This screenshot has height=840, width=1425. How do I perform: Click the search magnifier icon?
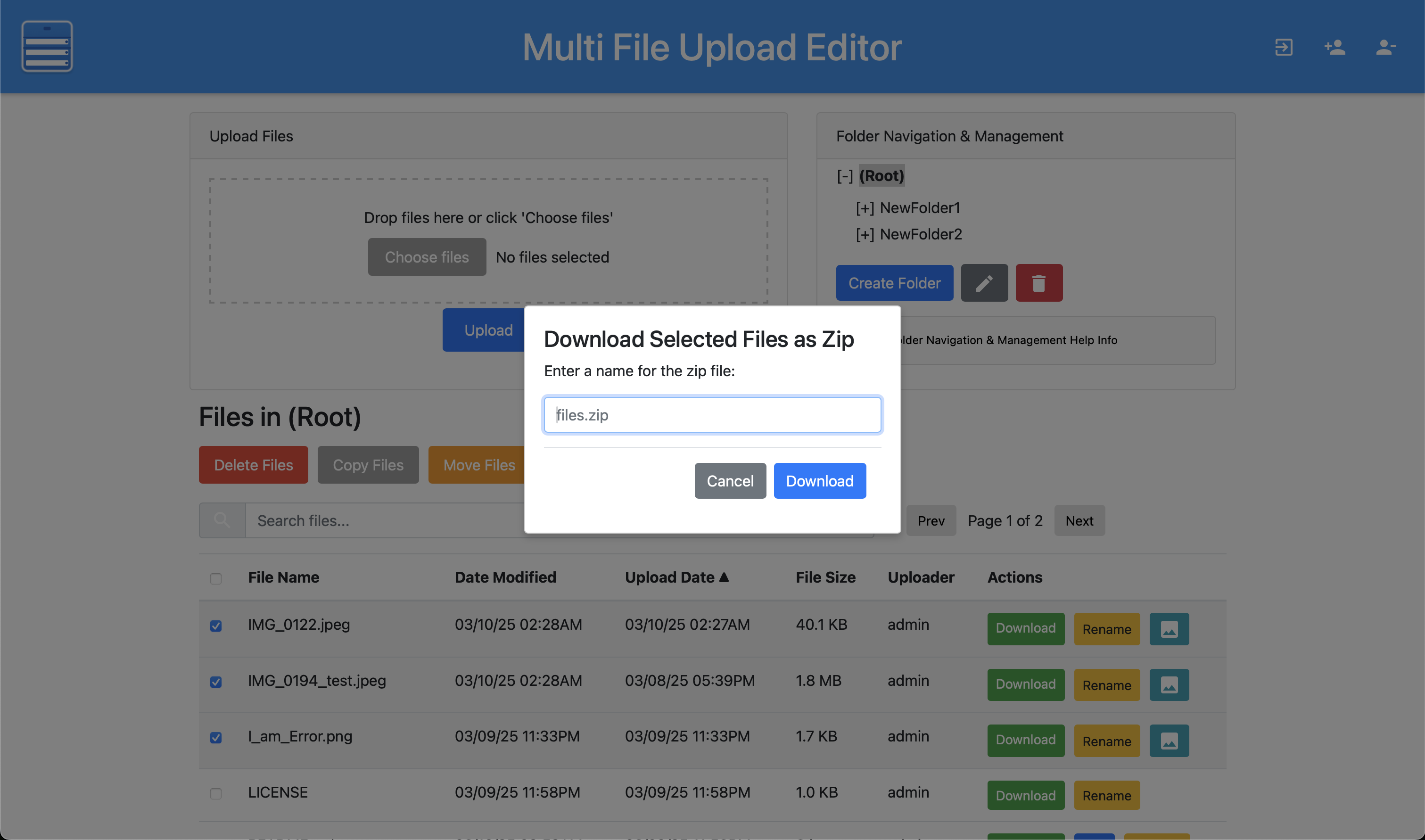[x=222, y=520]
